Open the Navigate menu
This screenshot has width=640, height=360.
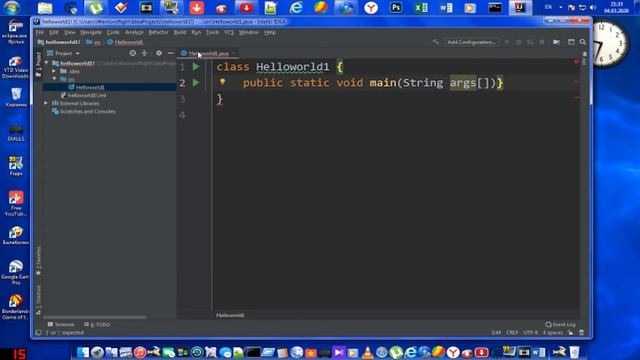(x=91, y=32)
